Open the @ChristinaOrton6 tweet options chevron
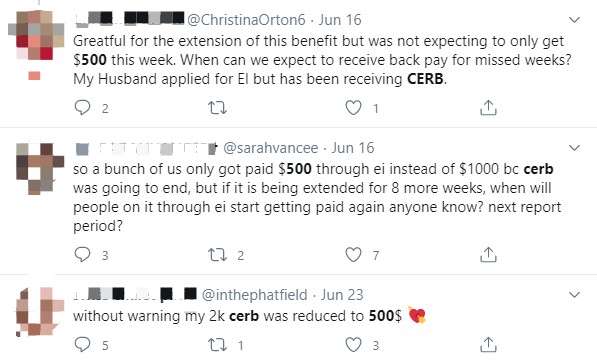This screenshot has height=364, width=597. (574, 19)
